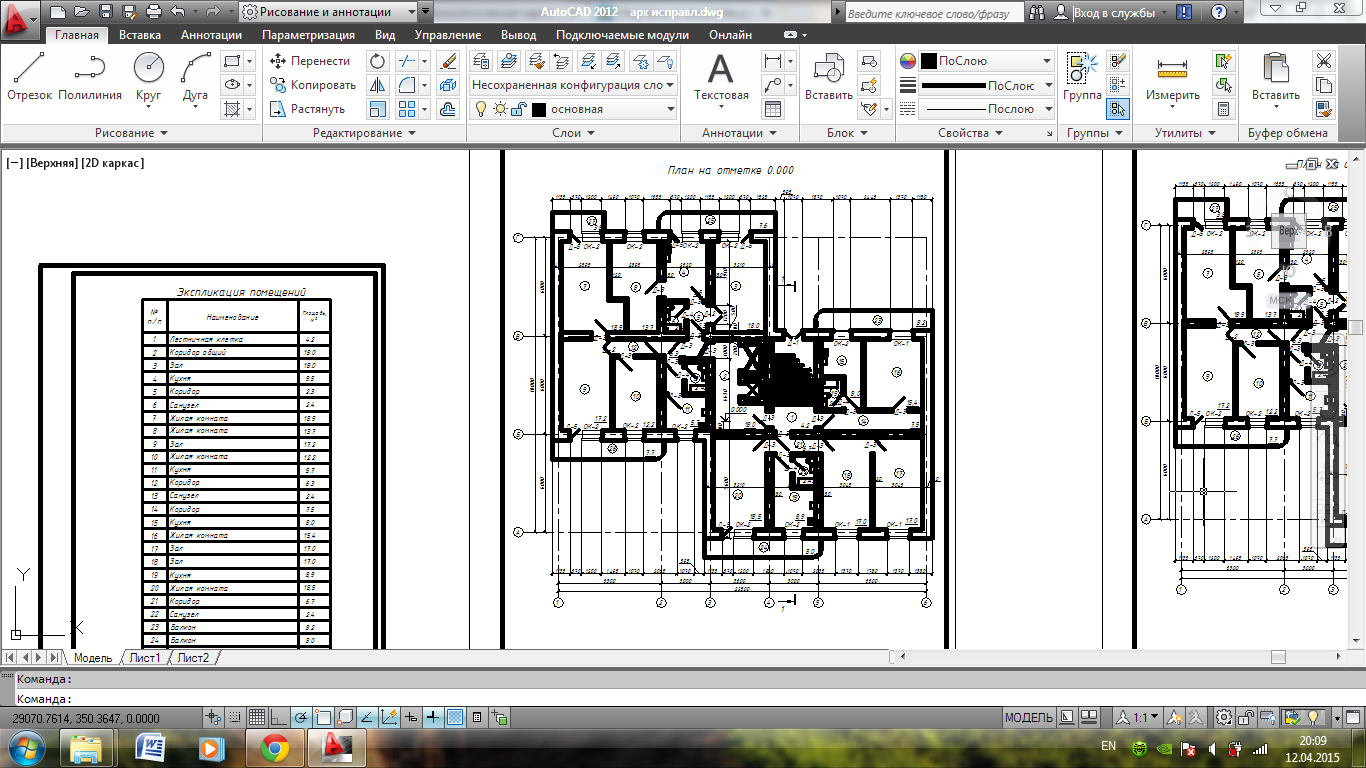Click the Cut scissors icon in Буфер обмена
The image size is (1366, 768).
(1324, 61)
